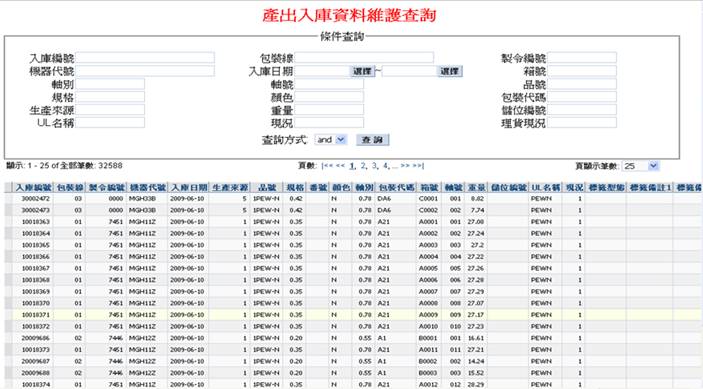Click the 查詢 search button
The height and width of the screenshot is (389, 703).
point(373,140)
